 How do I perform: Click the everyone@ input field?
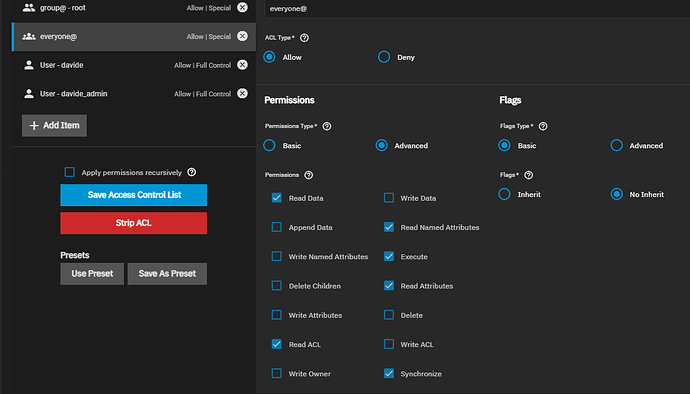tap(477, 9)
